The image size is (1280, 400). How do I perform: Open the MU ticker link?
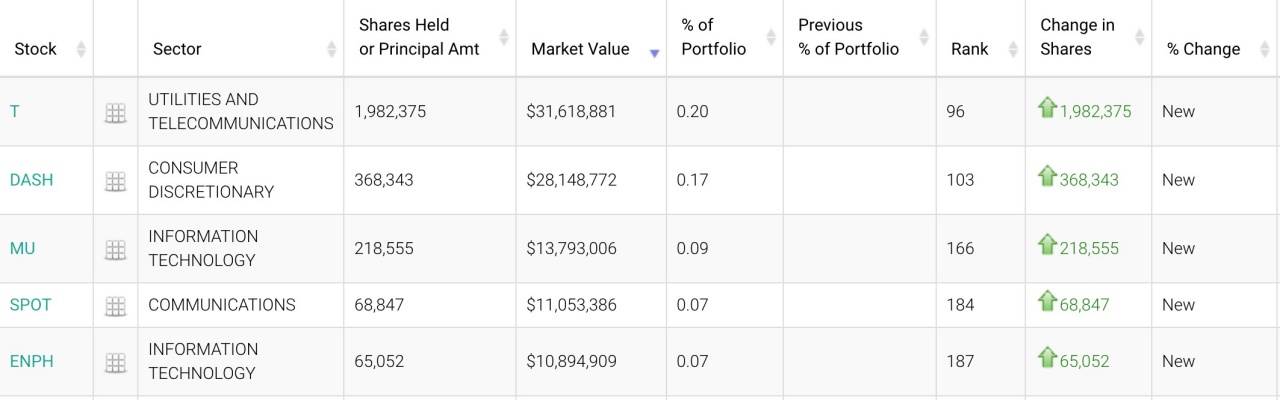[x=22, y=248]
